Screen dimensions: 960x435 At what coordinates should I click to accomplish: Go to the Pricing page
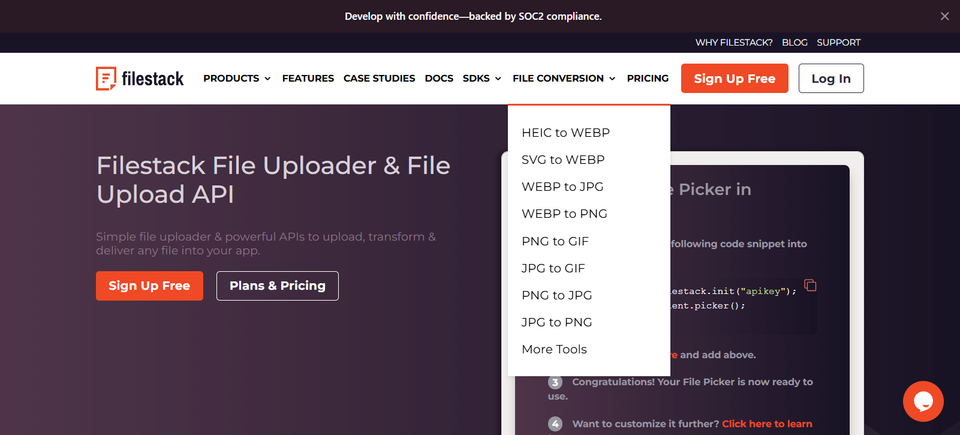[647, 78]
